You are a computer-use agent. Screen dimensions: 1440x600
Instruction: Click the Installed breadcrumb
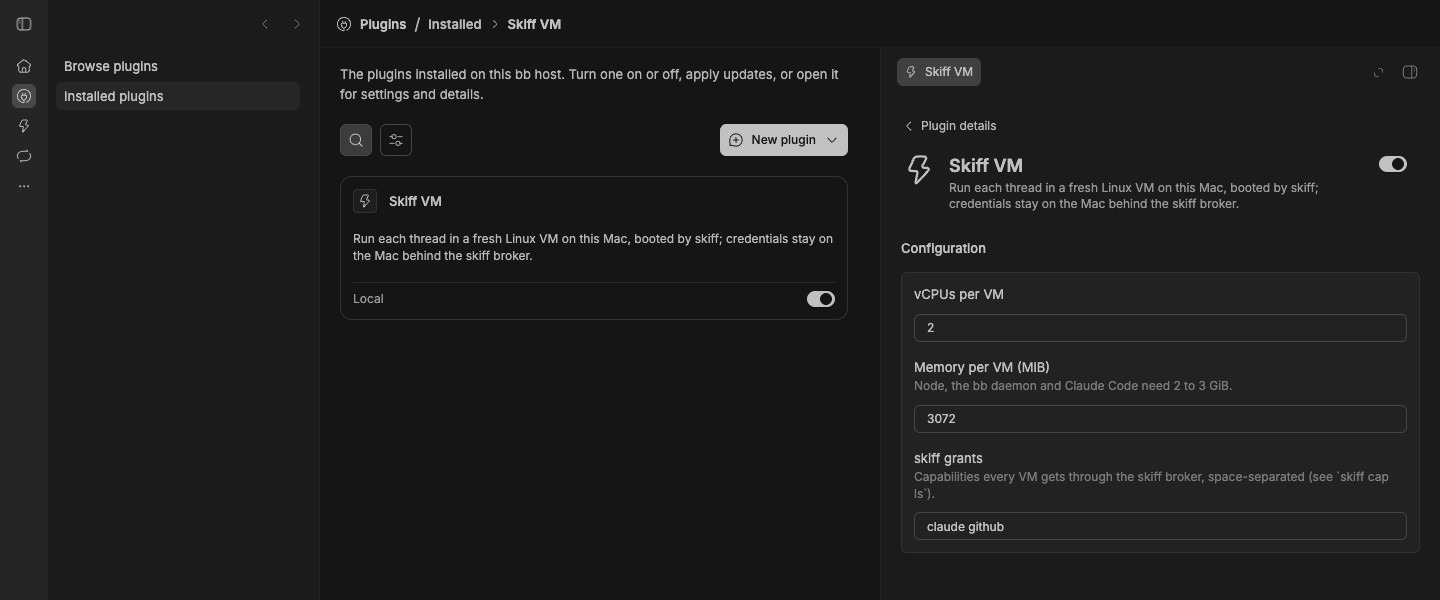click(x=455, y=24)
